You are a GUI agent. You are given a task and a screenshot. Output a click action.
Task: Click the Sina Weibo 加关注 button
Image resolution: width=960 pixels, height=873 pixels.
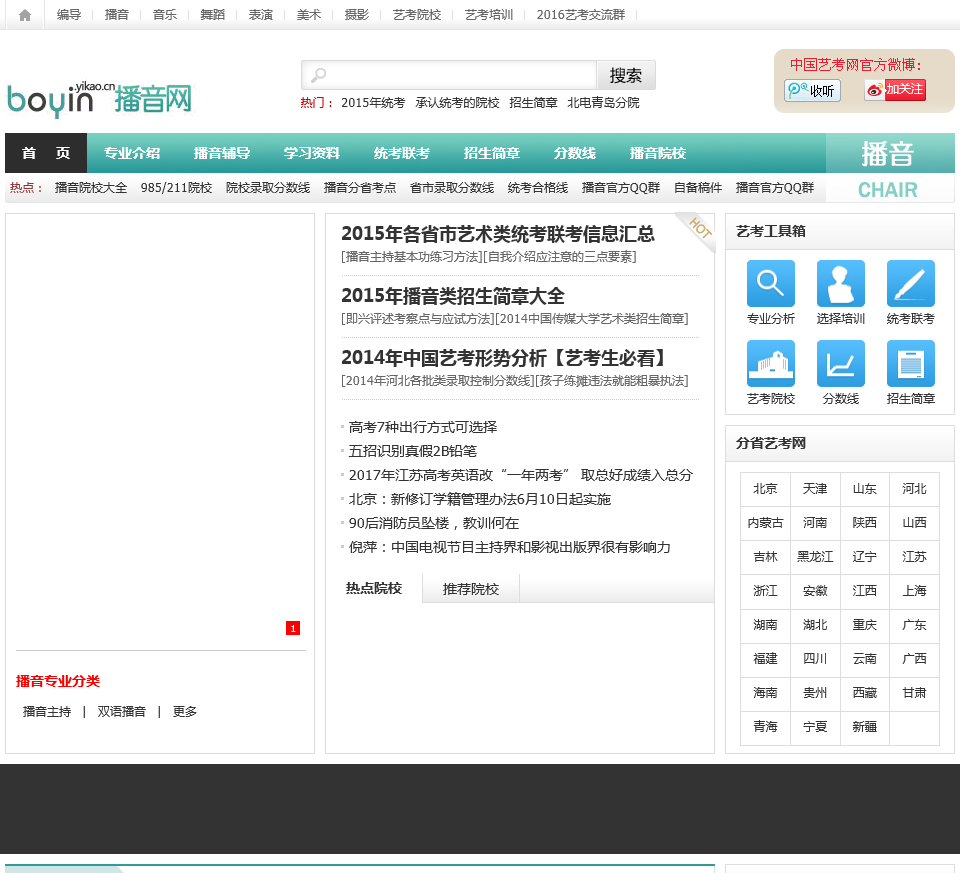[x=895, y=90]
